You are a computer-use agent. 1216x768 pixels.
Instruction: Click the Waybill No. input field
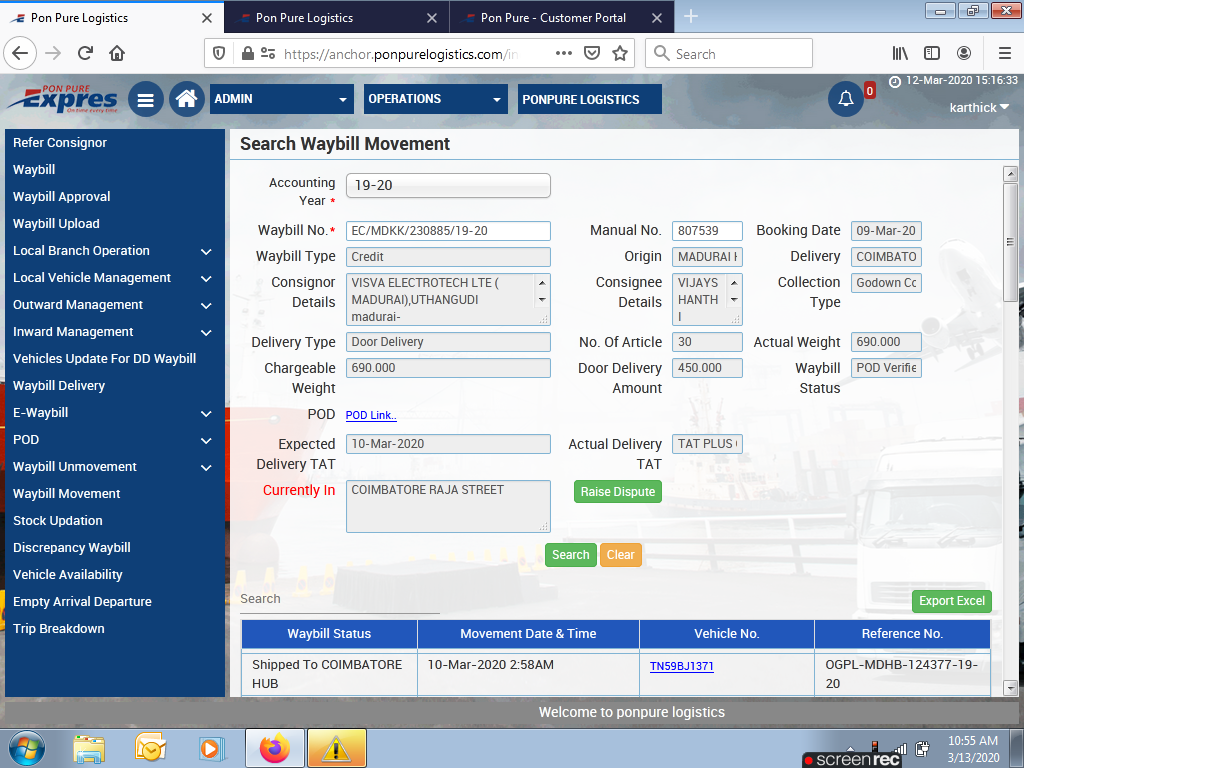[448, 231]
